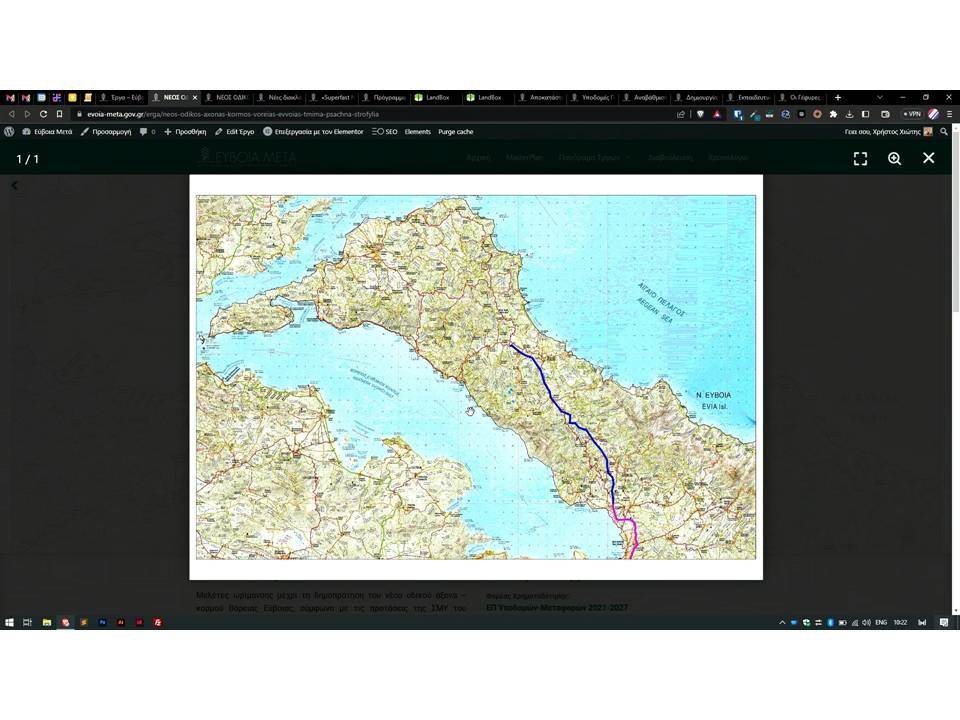Switch to the Οι Γέφυρες tab
Viewport: 960px width, 720px height.
801,97
